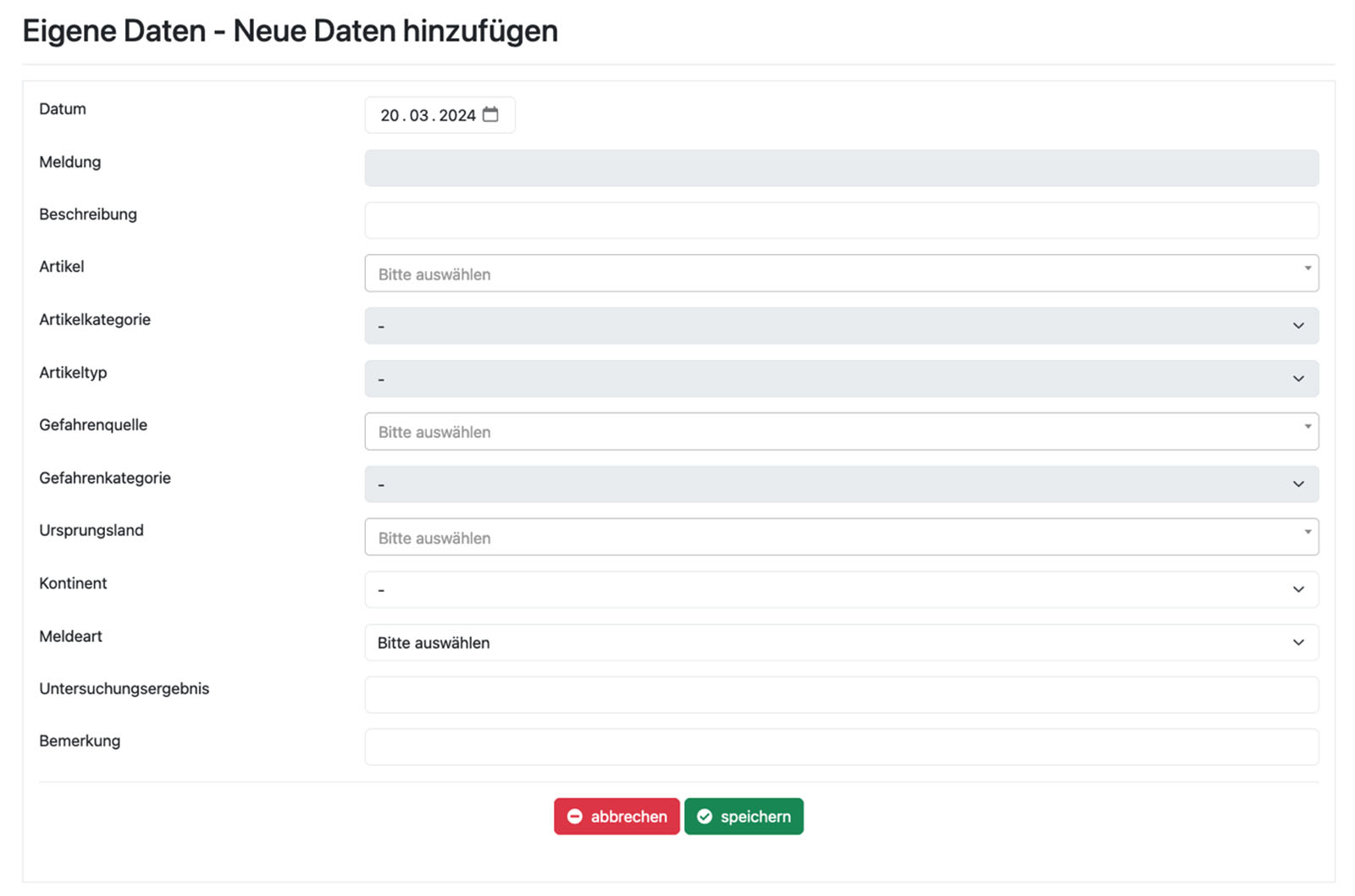Image resolution: width=1355 pixels, height=896 pixels.
Task: Open the Gefahrenquelle selection box
Action: coord(841,432)
